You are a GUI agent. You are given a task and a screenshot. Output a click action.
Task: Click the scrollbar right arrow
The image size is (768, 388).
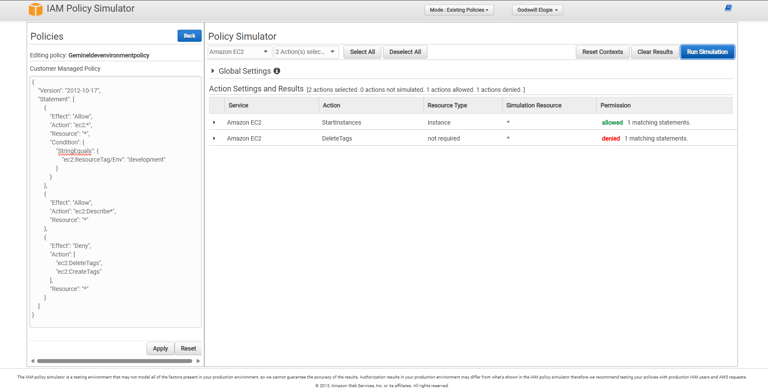pyautogui.click(x=198, y=361)
